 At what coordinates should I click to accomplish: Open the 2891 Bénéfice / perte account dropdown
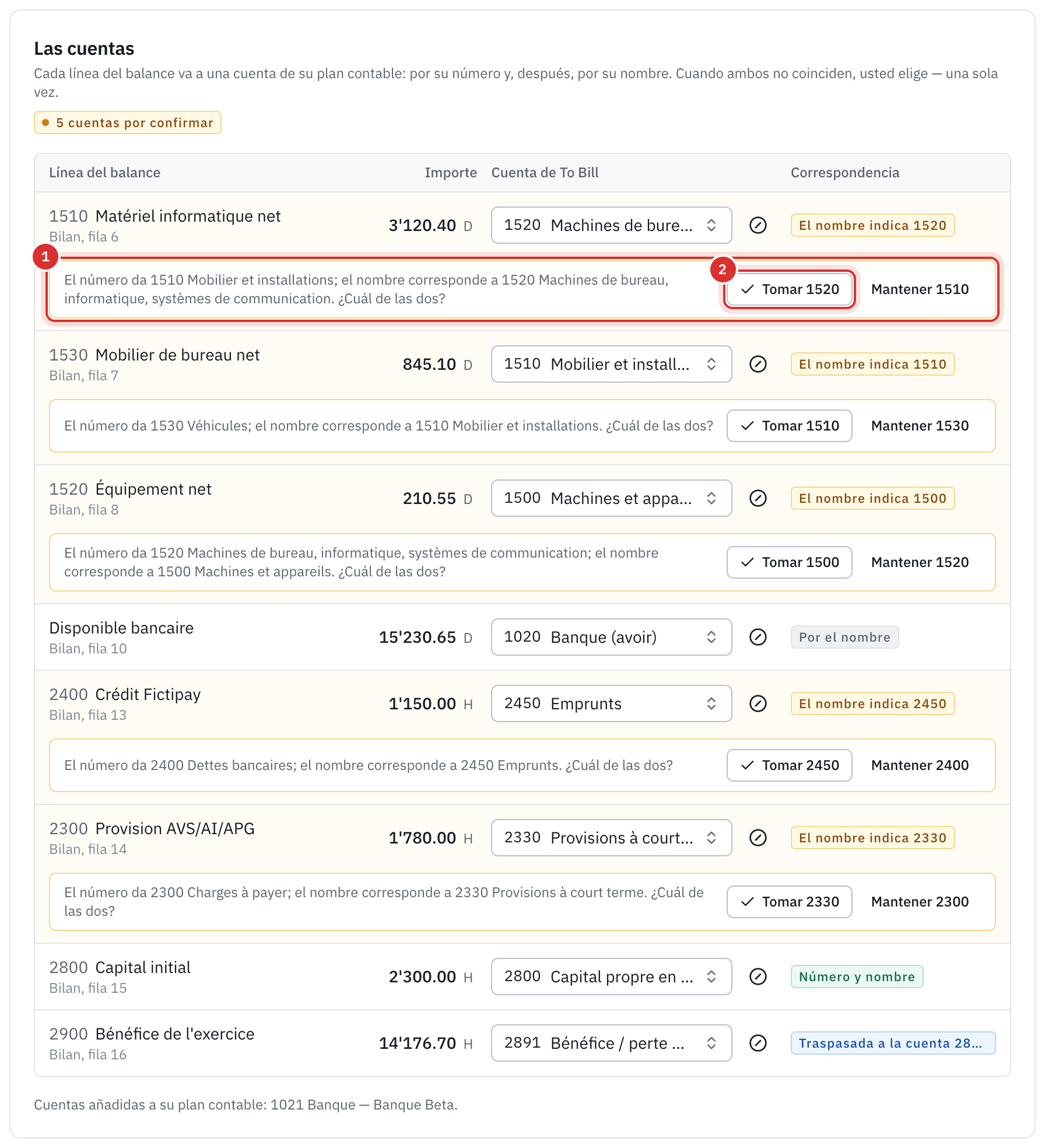pyautogui.click(x=611, y=1043)
